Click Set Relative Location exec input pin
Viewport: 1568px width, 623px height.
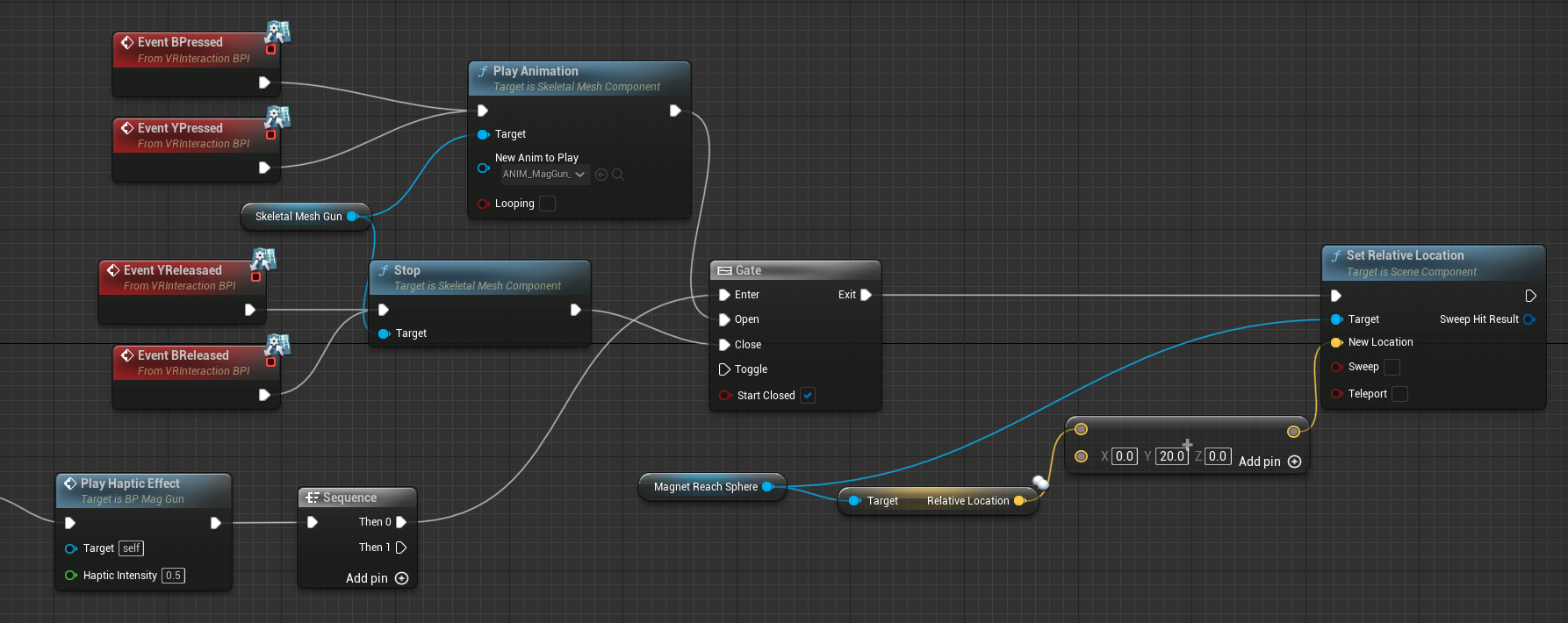[1336, 296]
